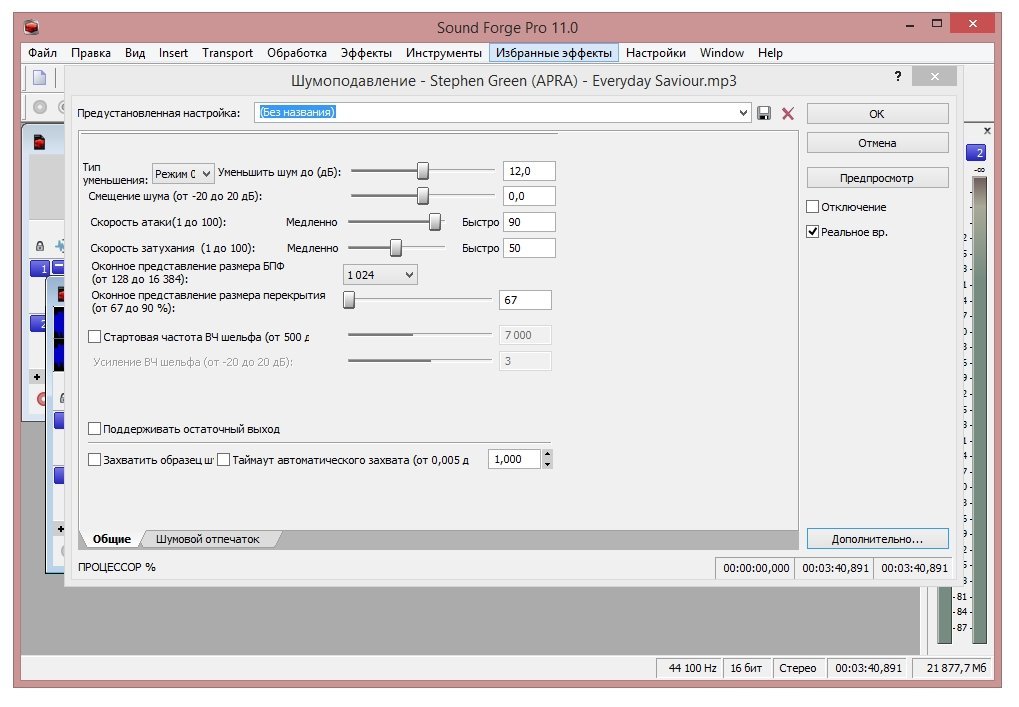Open the Инструменты menu
Image resolution: width=1019 pixels, height=707 pixels.
pyautogui.click(x=444, y=53)
